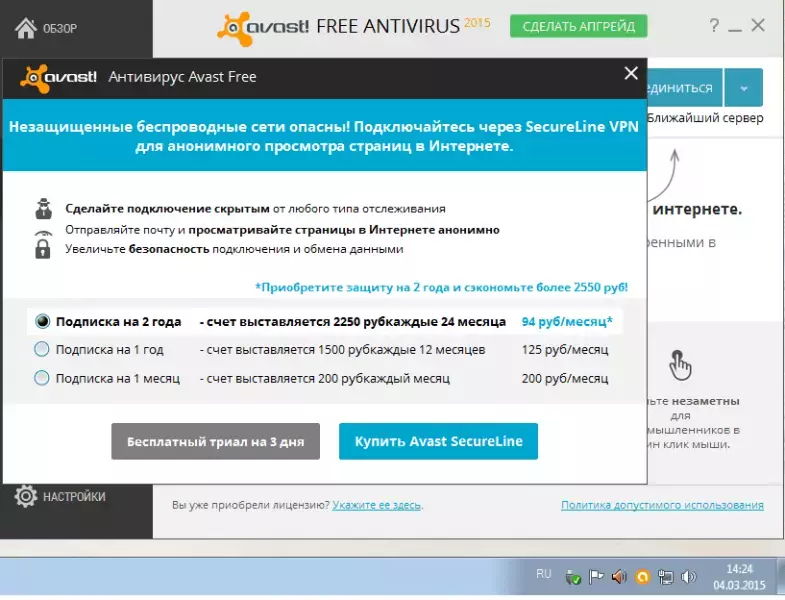
Task: Open the Обзор home icon
Action: [26, 28]
